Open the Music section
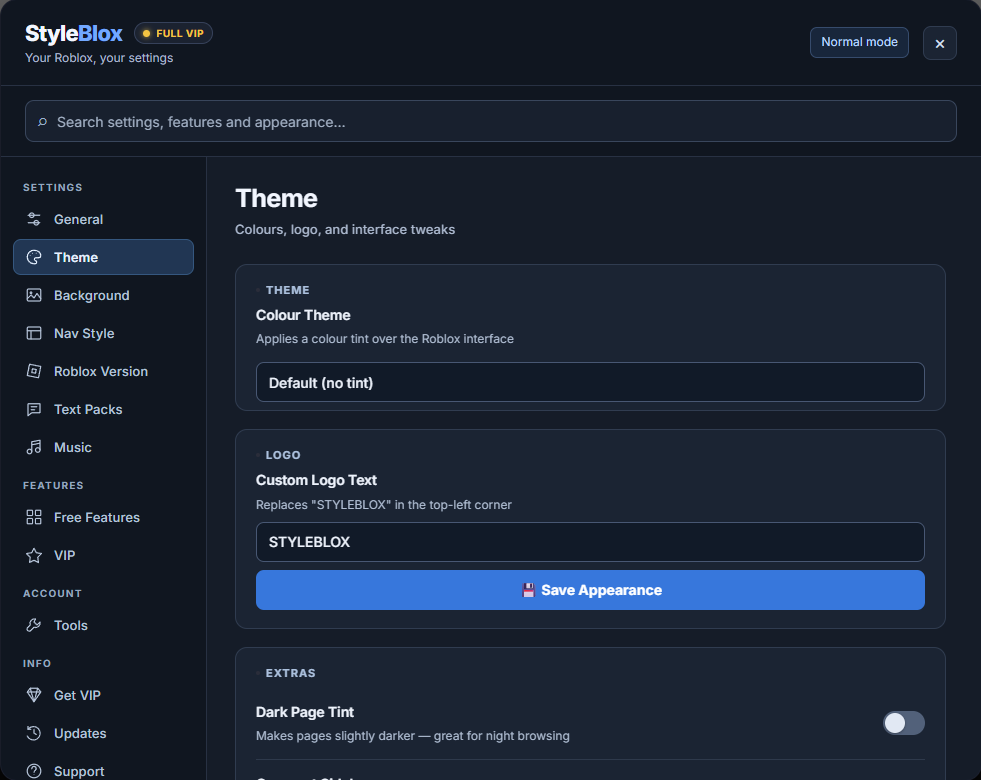 point(103,447)
